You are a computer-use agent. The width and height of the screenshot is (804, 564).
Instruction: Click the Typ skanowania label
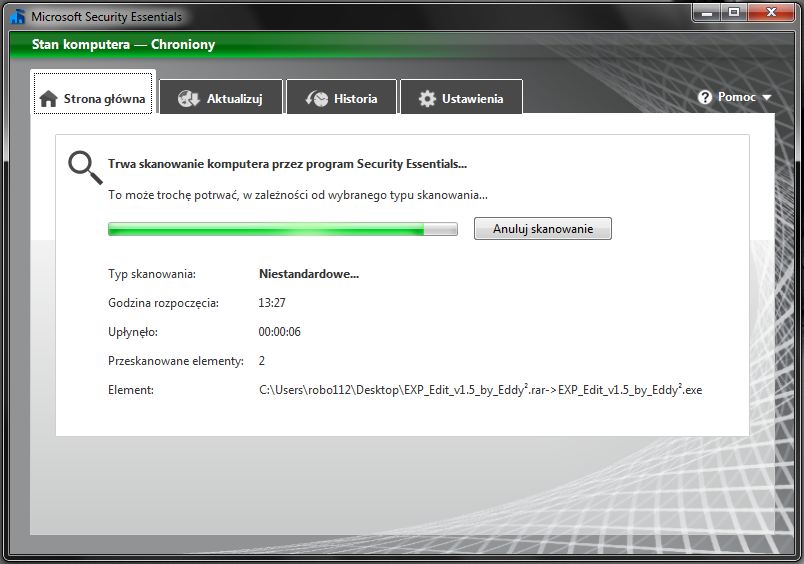pos(152,274)
